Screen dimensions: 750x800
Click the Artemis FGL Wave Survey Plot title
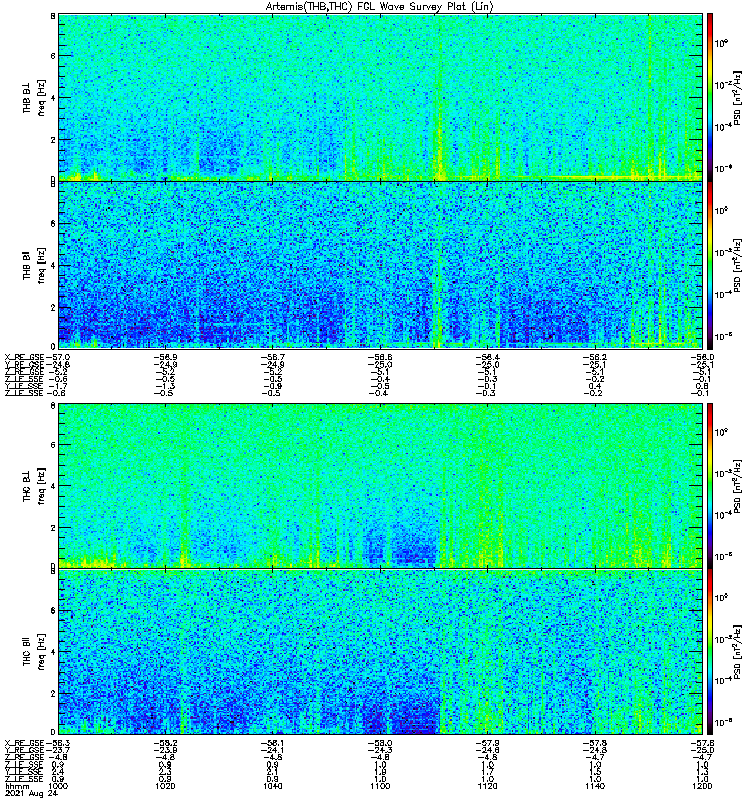click(380, 7)
